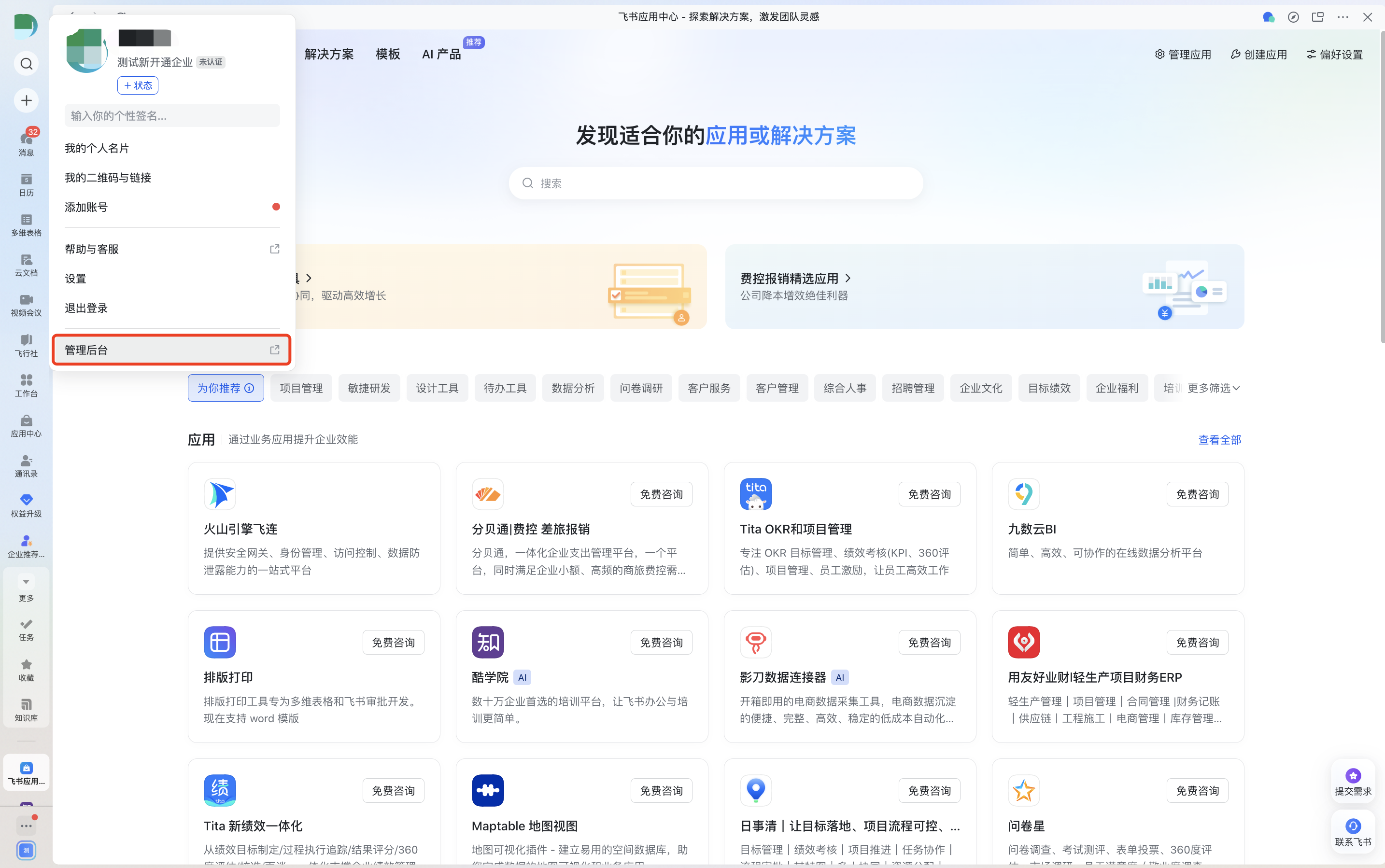Open 工作台 in sidebar
Image resolution: width=1385 pixels, height=868 pixels.
[27, 386]
